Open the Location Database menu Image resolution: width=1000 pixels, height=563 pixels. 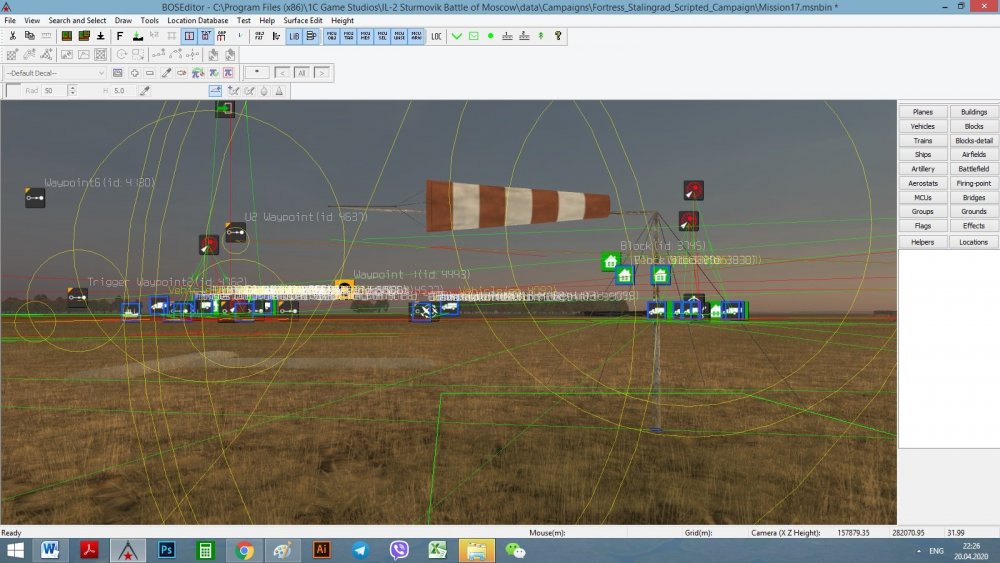[196, 20]
